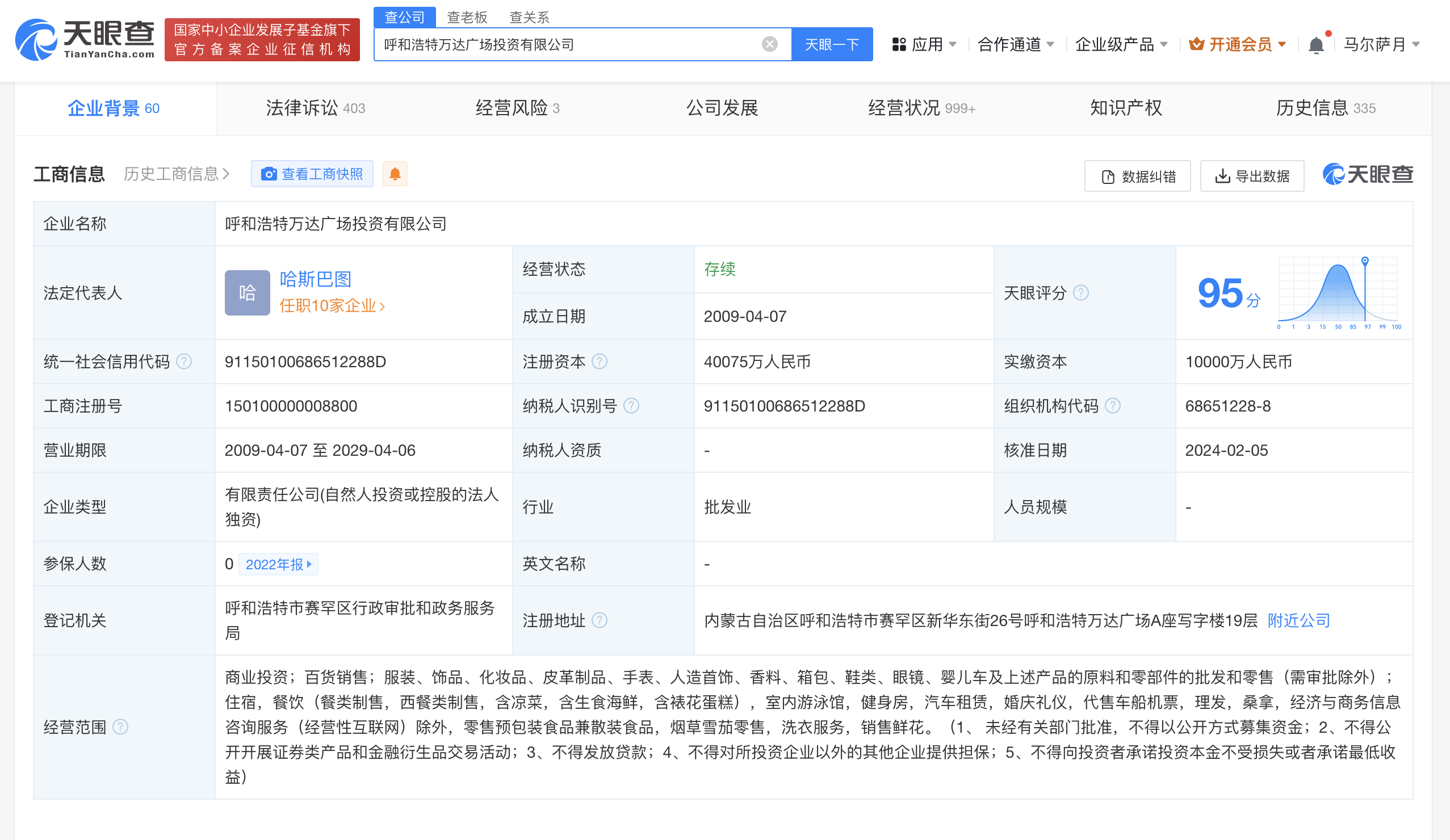
Task: Open the 马尔萨月 user account menu
Action: [1381, 44]
